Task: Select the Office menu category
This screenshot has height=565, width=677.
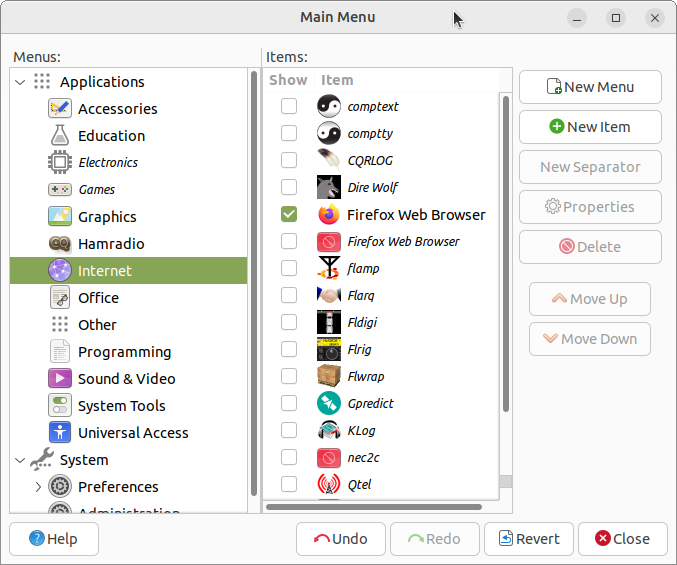Action: (98, 298)
